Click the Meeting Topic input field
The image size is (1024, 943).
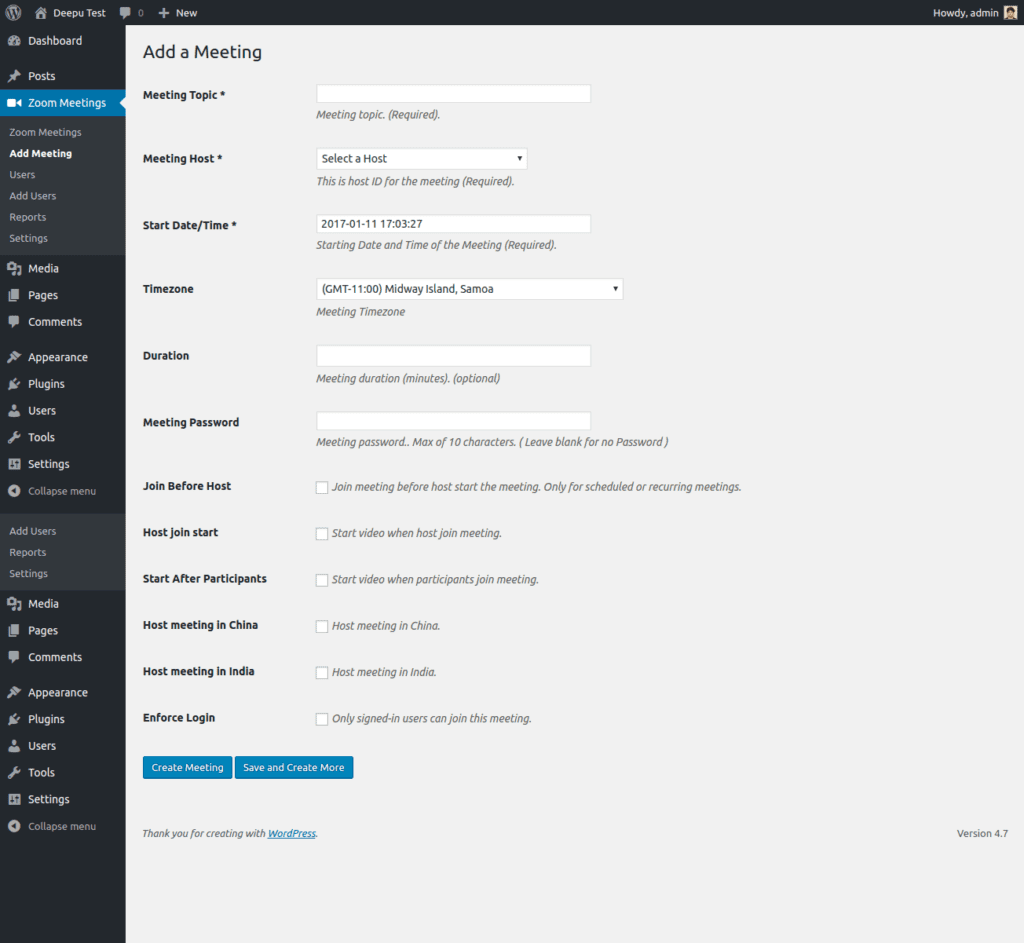[x=452, y=92]
